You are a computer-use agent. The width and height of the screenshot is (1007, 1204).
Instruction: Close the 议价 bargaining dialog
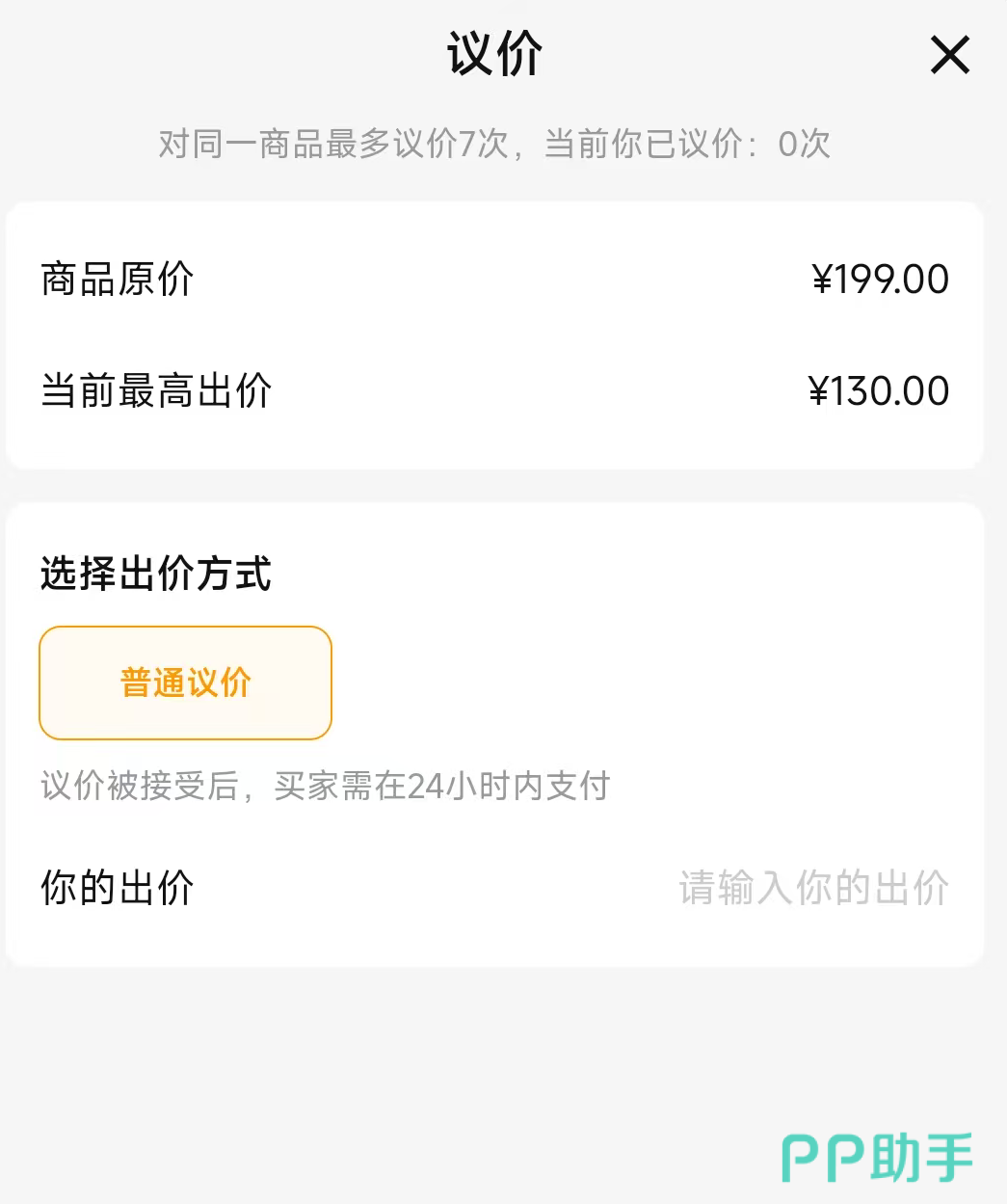pyautogui.click(x=949, y=55)
